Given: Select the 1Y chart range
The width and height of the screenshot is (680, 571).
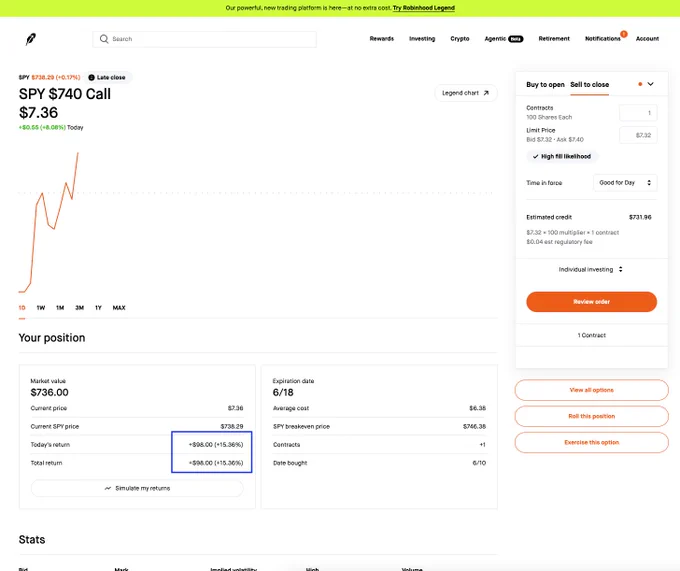Looking at the screenshot, I should pyautogui.click(x=98, y=308).
